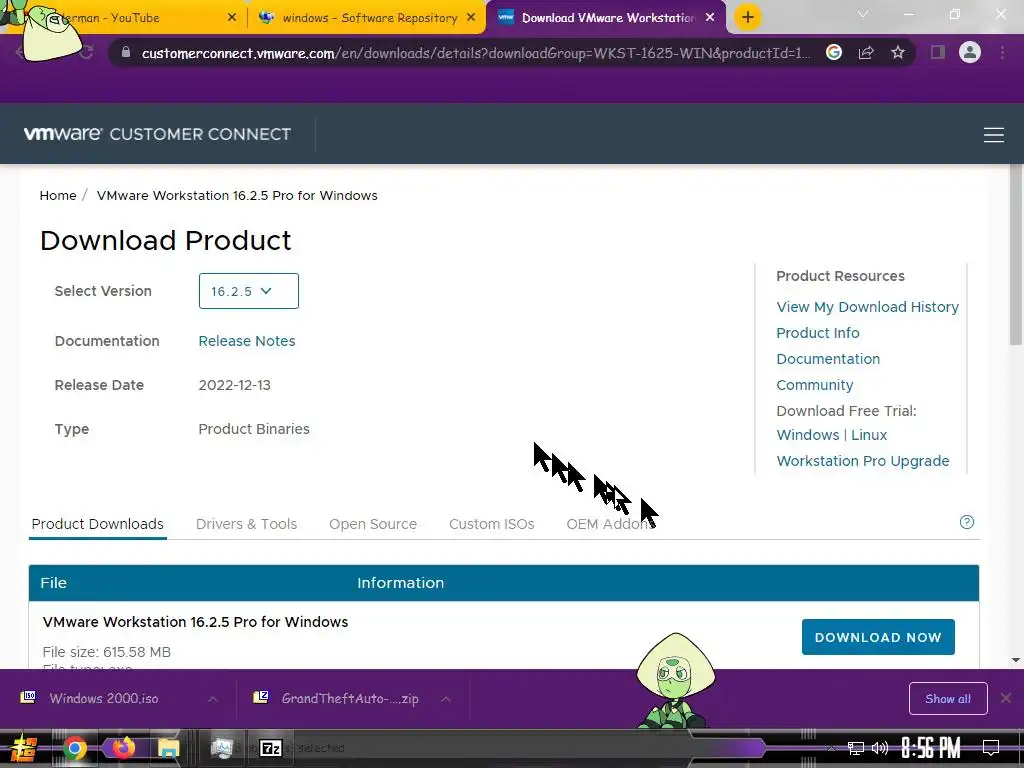The image size is (1024, 768).
Task: Open the Release Notes link
Action: point(247,341)
